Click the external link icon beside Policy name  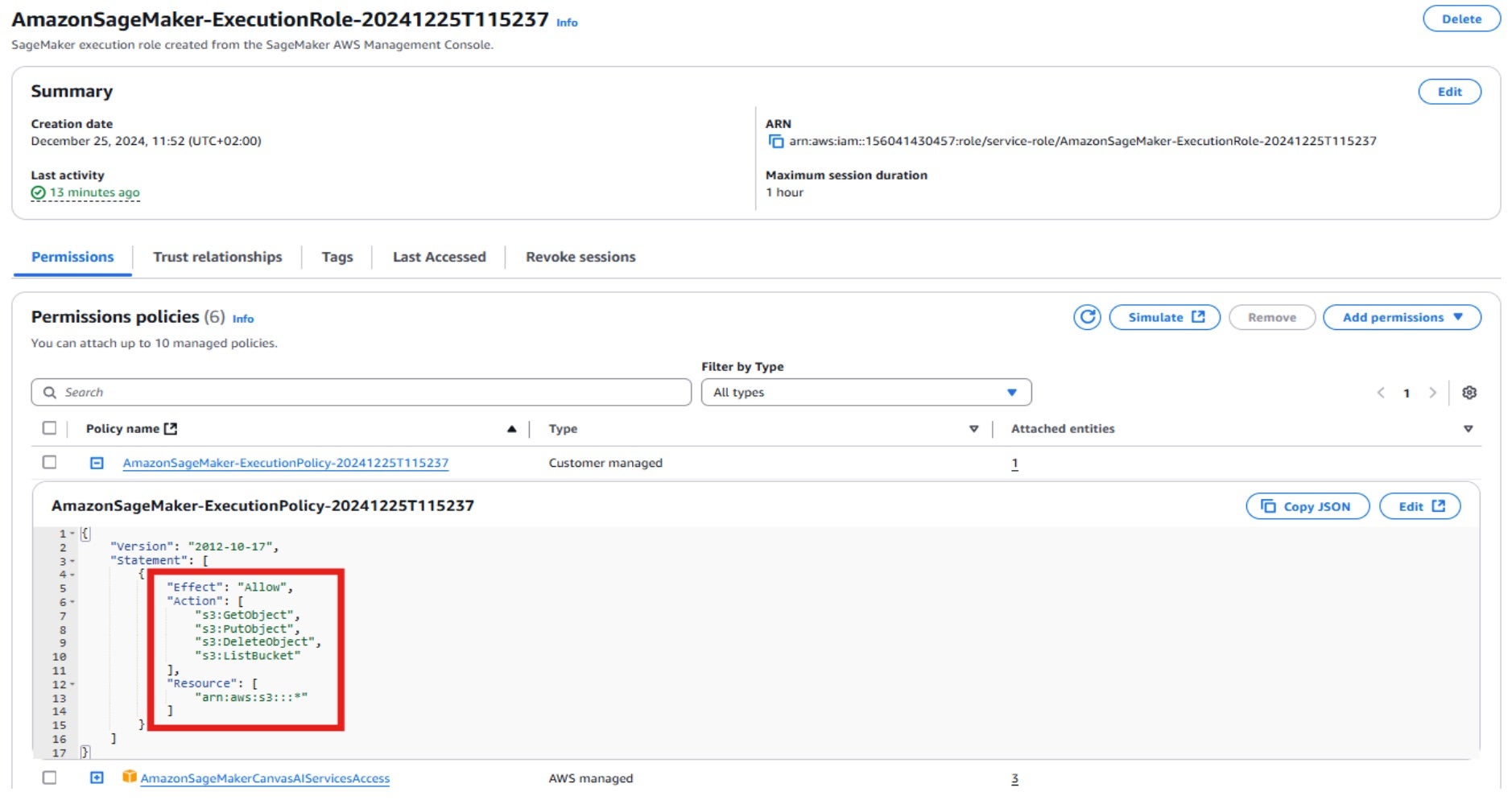click(171, 429)
